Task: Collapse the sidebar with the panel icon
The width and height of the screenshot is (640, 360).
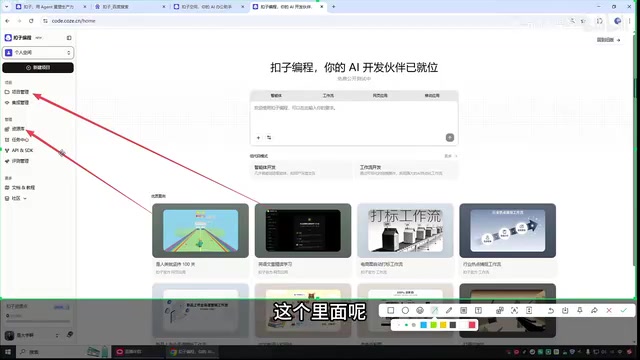Action: 69,38
